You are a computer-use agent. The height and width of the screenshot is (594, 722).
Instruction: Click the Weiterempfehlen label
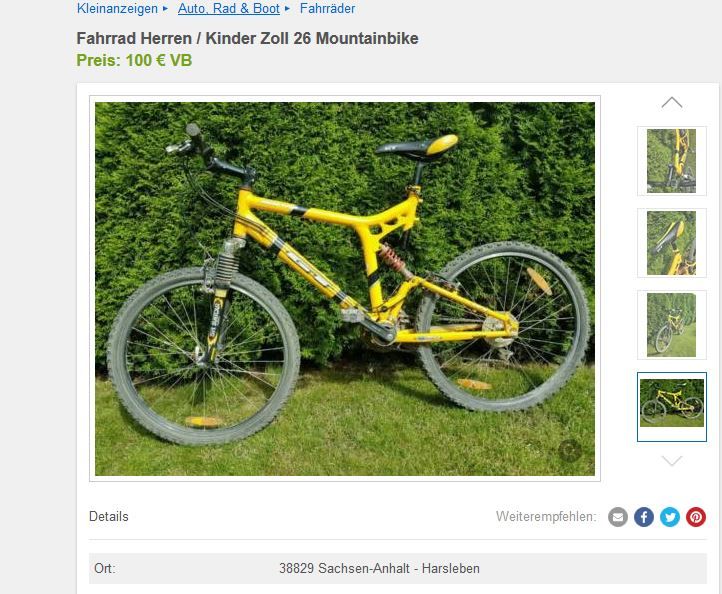(x=546, y=516)
